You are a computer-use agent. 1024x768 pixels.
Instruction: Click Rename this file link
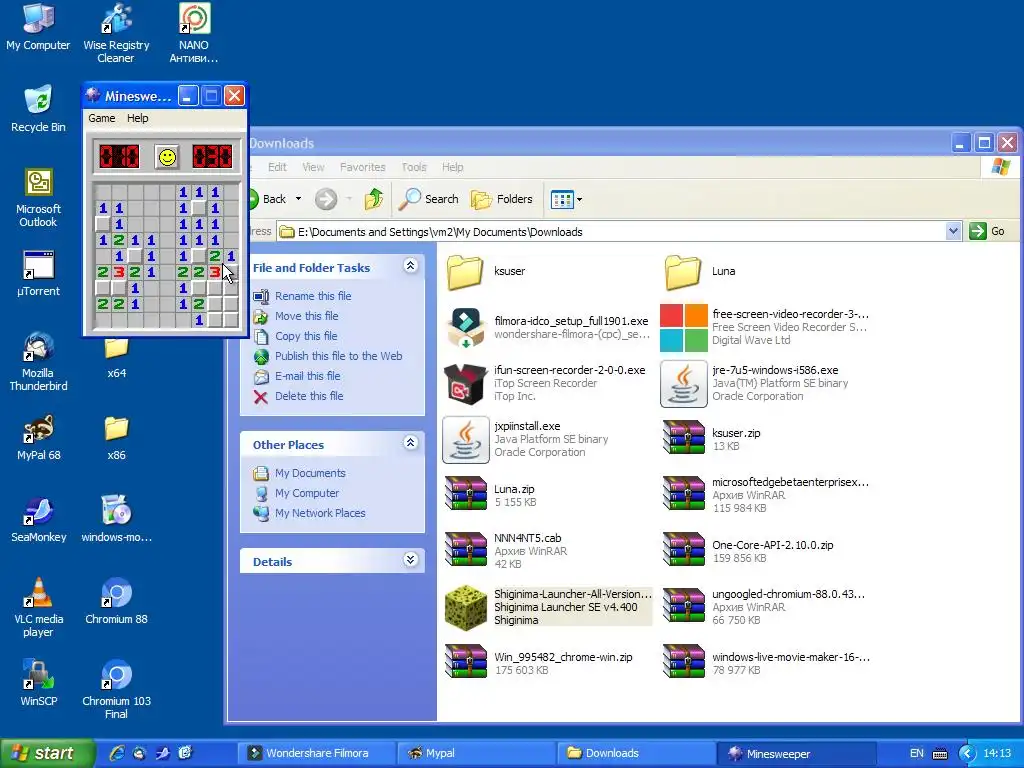point(313,296)
